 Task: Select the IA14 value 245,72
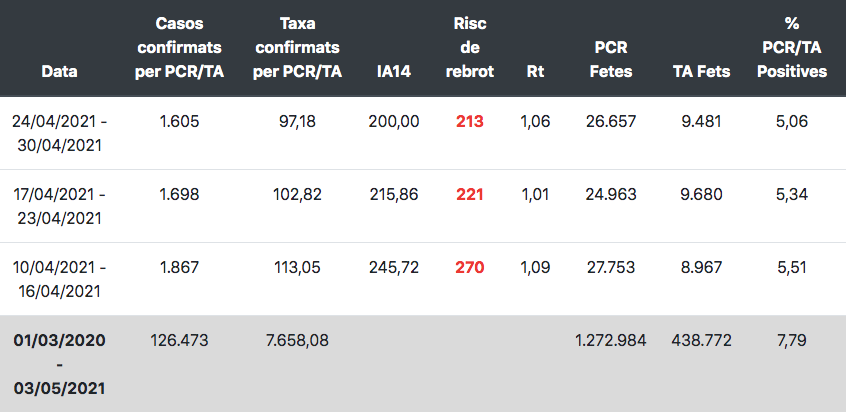click(393, 268)
